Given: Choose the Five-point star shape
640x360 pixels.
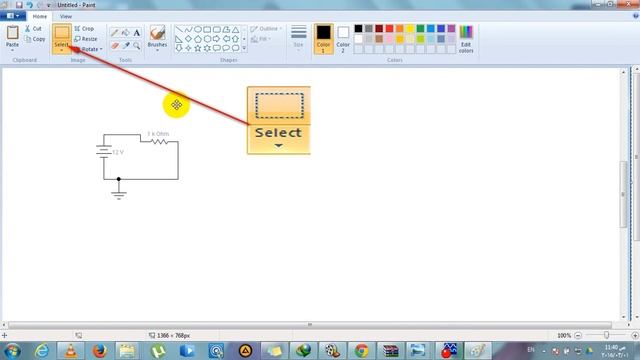Looking at the screenshot, I should 198,48.
